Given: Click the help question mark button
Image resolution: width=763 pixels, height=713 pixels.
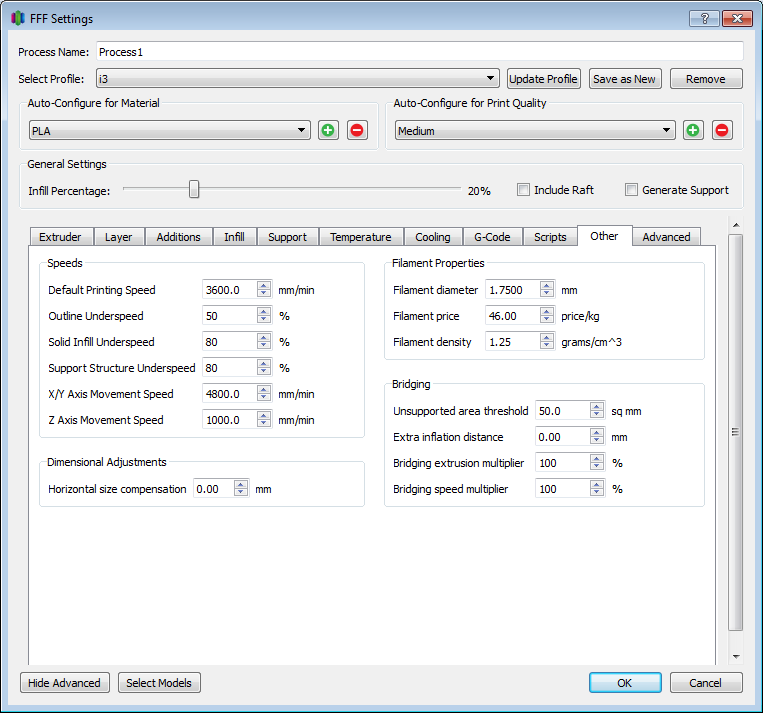Looking at the screenshot, I should coord(705,18).
